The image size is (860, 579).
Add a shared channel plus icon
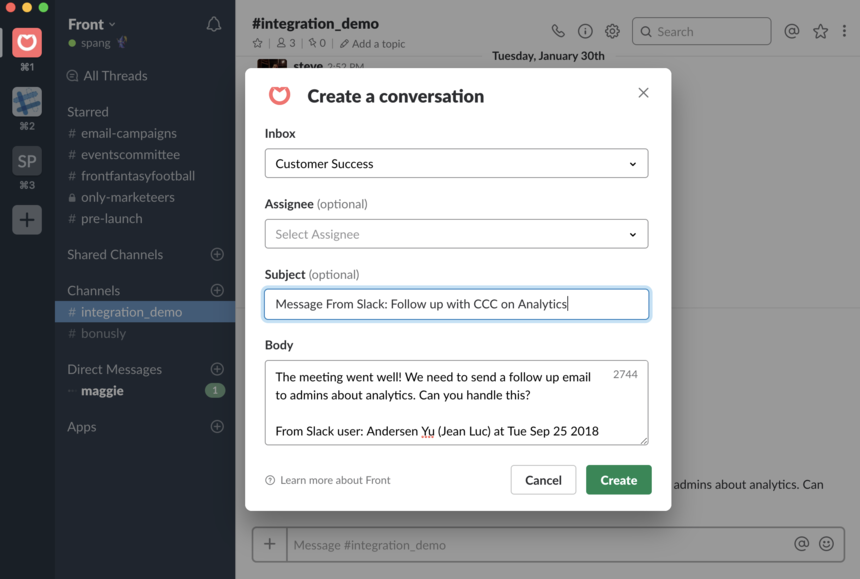click(217, 254)
